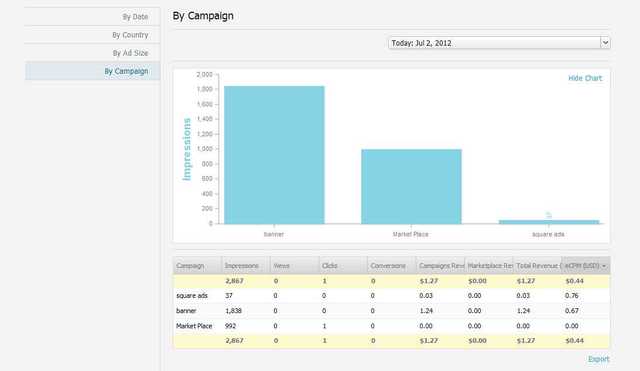
Task: Hide the chart via Hide Chart link
Action: [x=585, y=78]
